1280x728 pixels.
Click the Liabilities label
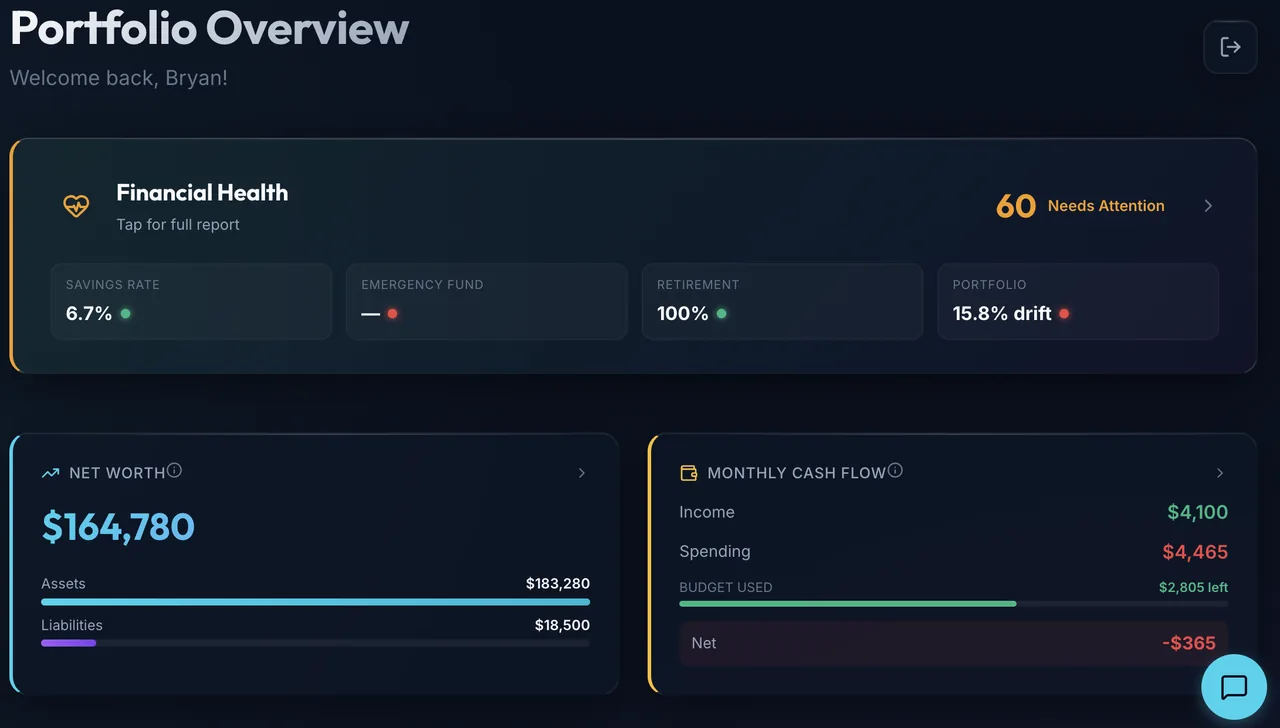click(x=72, y=625)
